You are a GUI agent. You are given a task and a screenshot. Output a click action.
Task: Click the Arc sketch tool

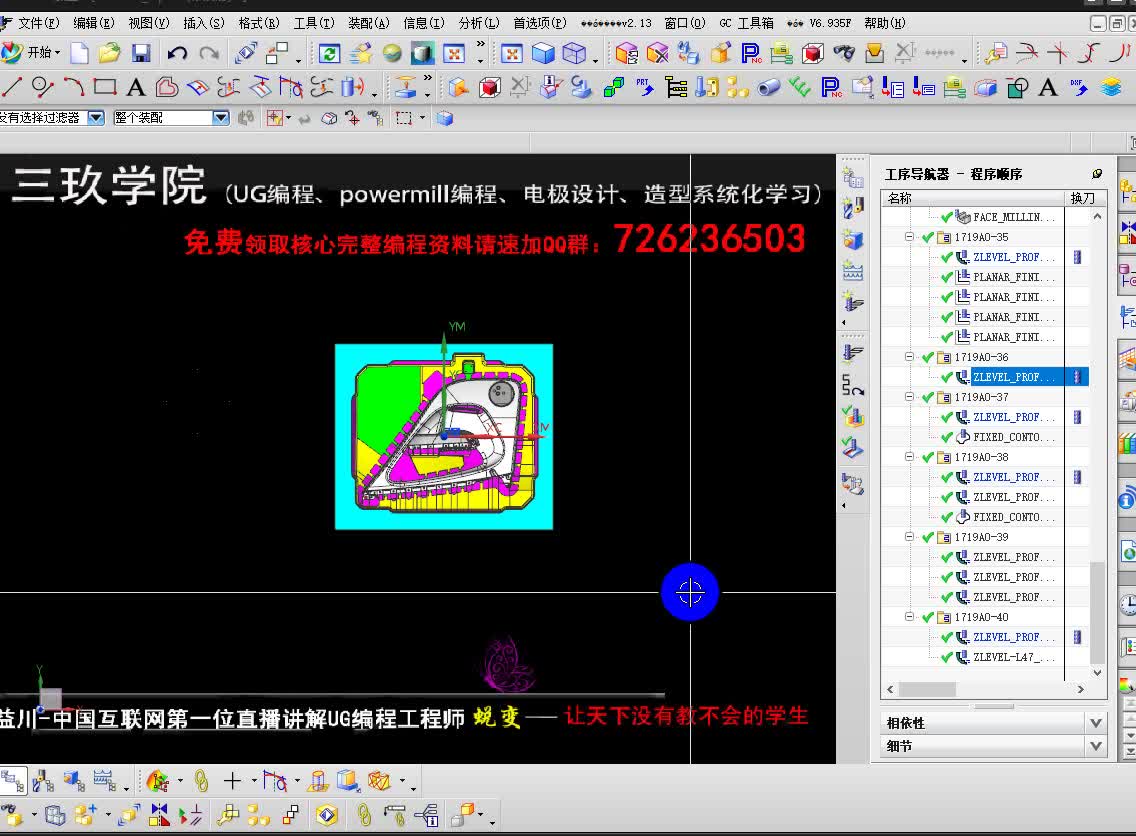pyautogui.click(x=76, y=87)
